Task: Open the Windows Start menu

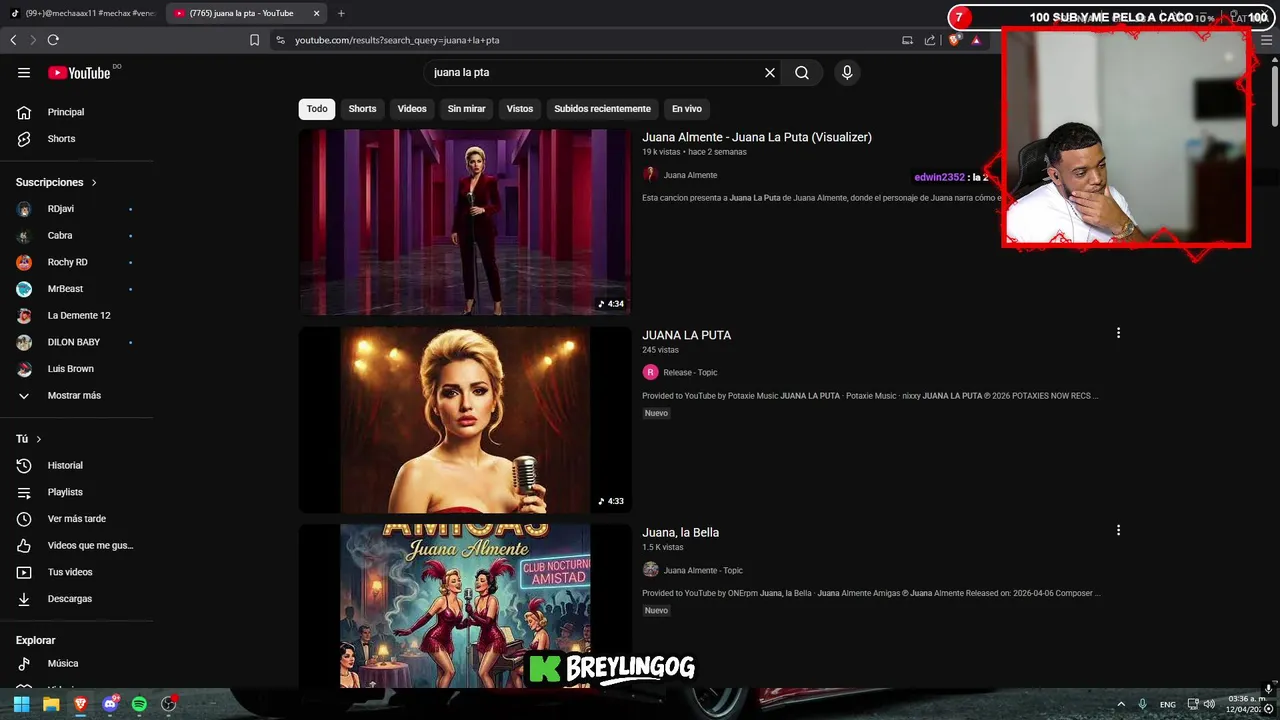Action: click(21, 704)
